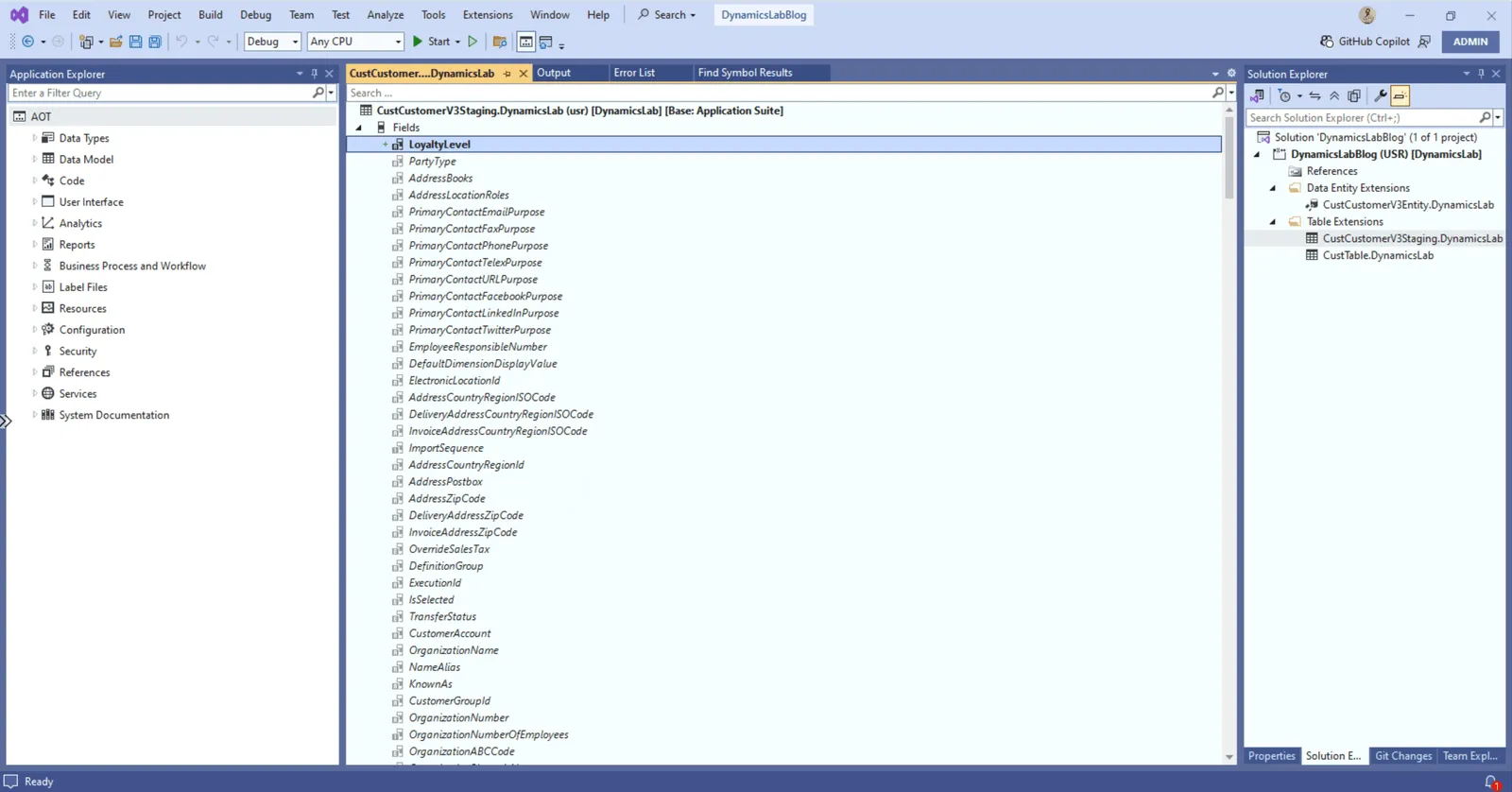This screenshot has height=792, width=1512.
Task: Expand the LoyaltyLevel field node
Action: (385, 145)
